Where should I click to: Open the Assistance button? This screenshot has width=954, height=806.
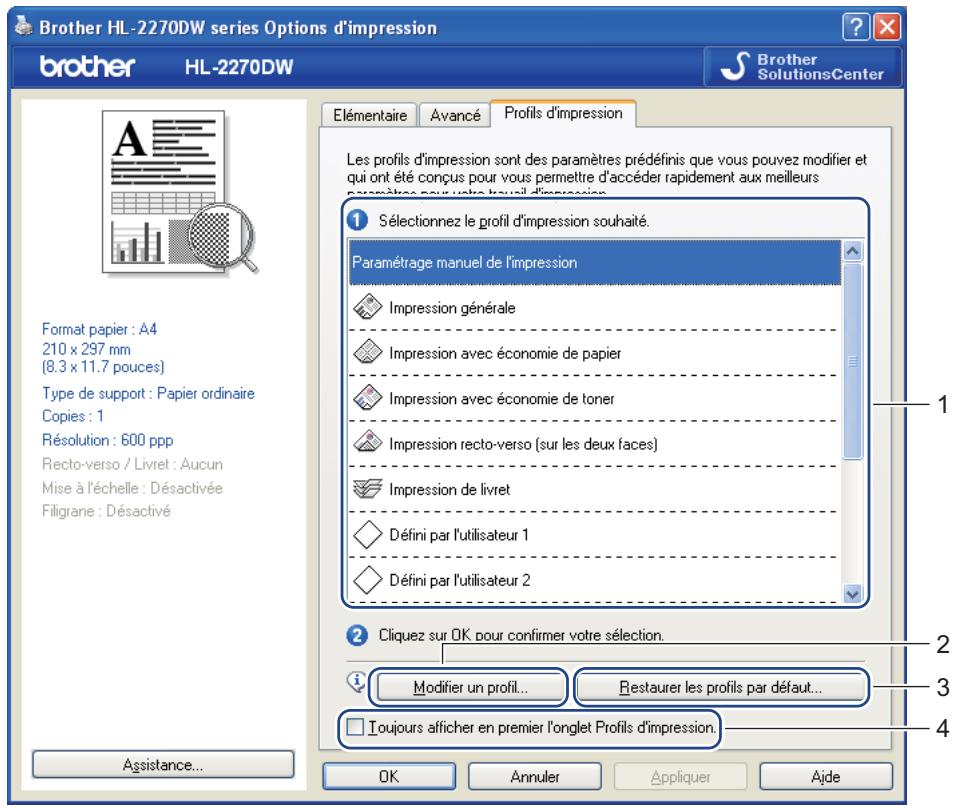[163, 765]
